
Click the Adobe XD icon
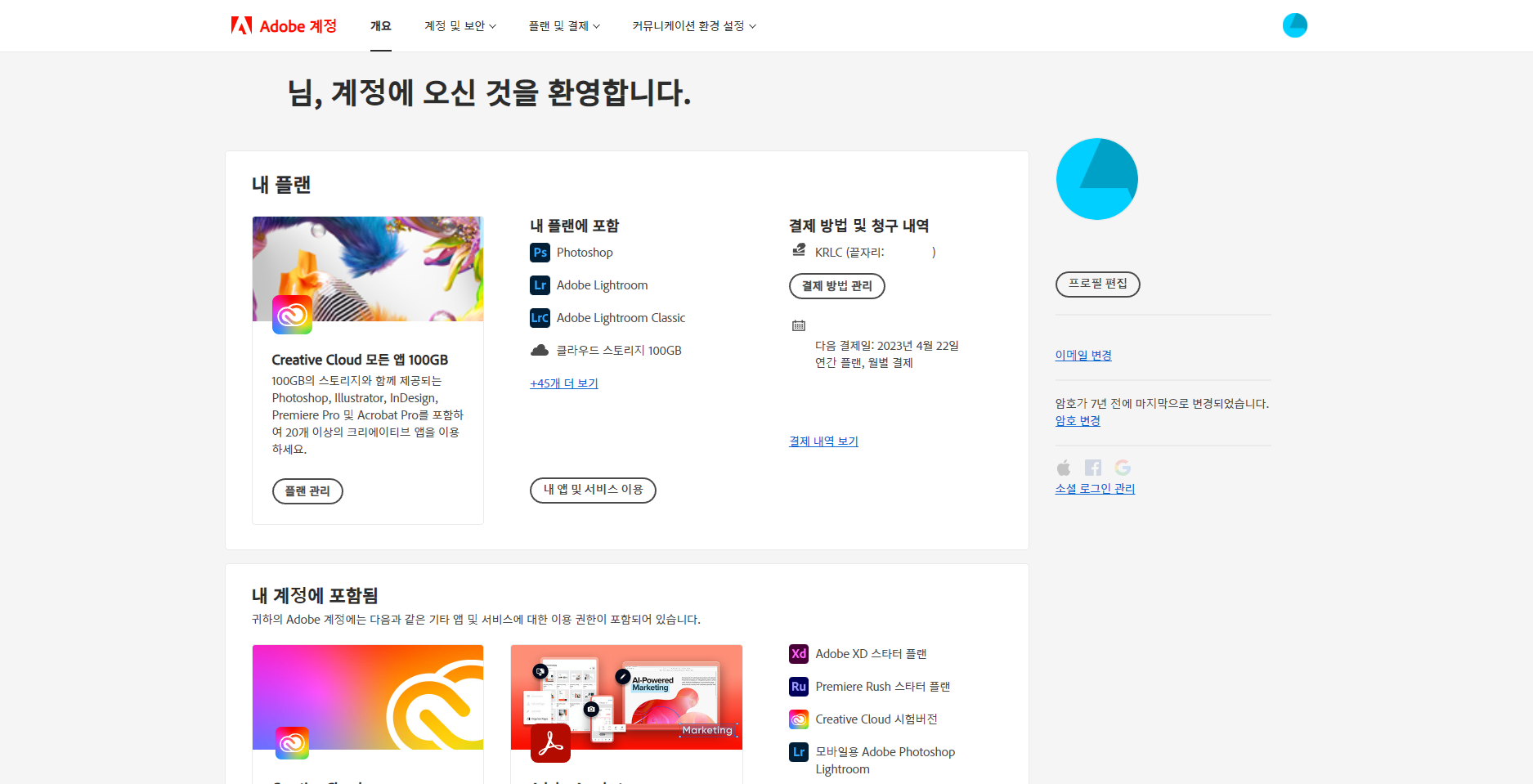tap(799, 654)
